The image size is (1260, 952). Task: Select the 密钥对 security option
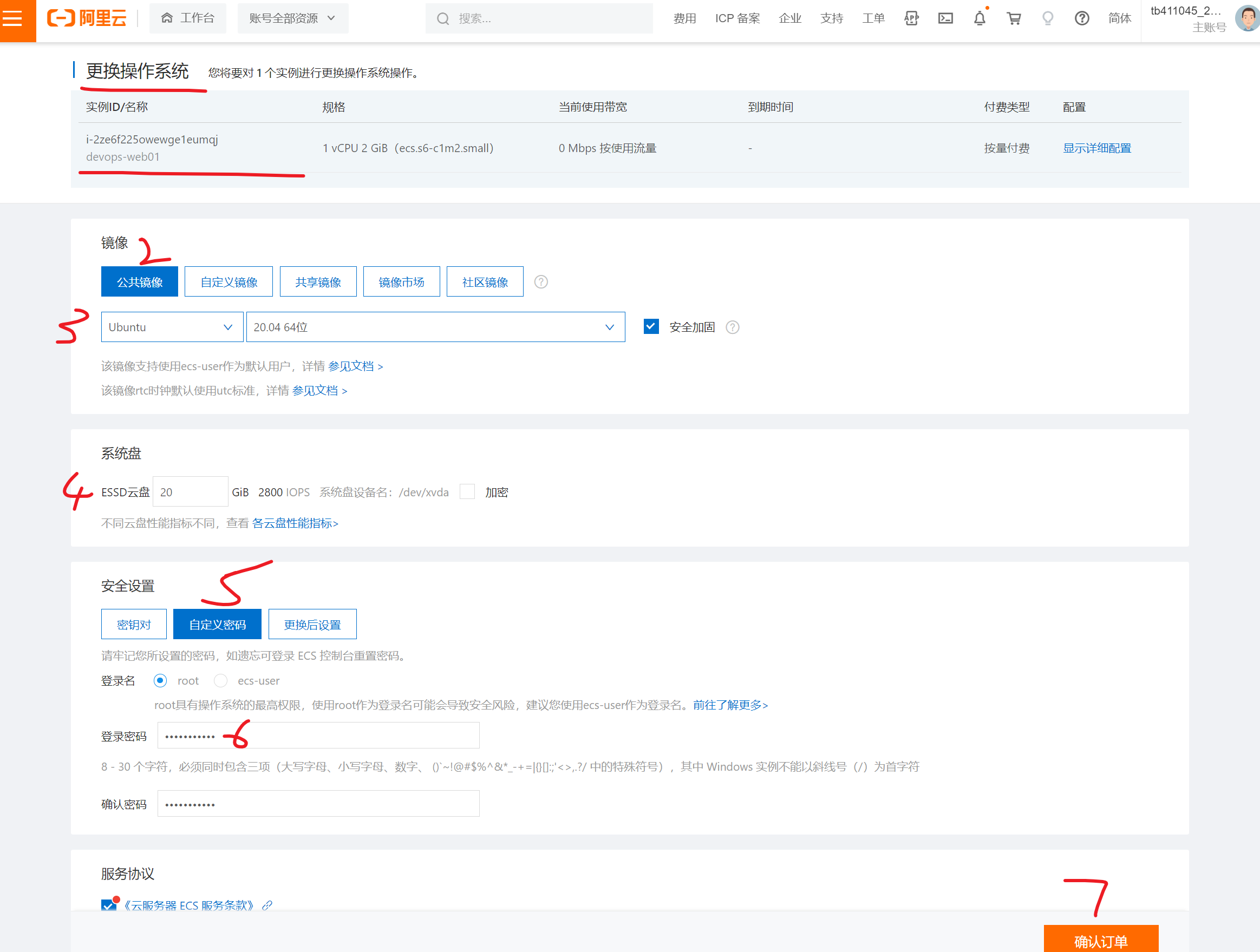pyautogui.click(x=134, y=625)
